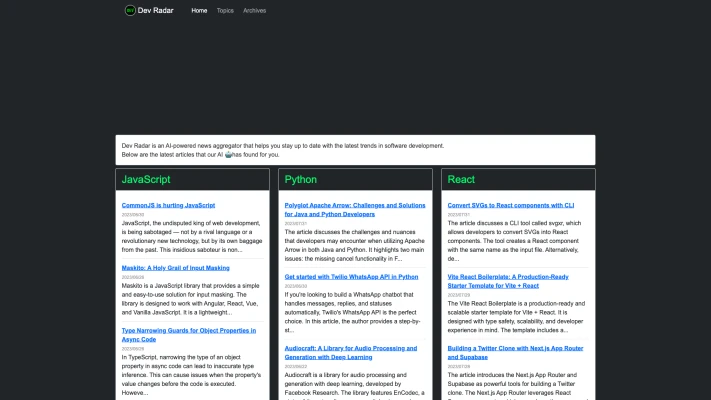Click summary starting 'The article discusses a CLI tool'
Image resolution: width=711 pixels, height=400 pixels.
tap(514, 241)
